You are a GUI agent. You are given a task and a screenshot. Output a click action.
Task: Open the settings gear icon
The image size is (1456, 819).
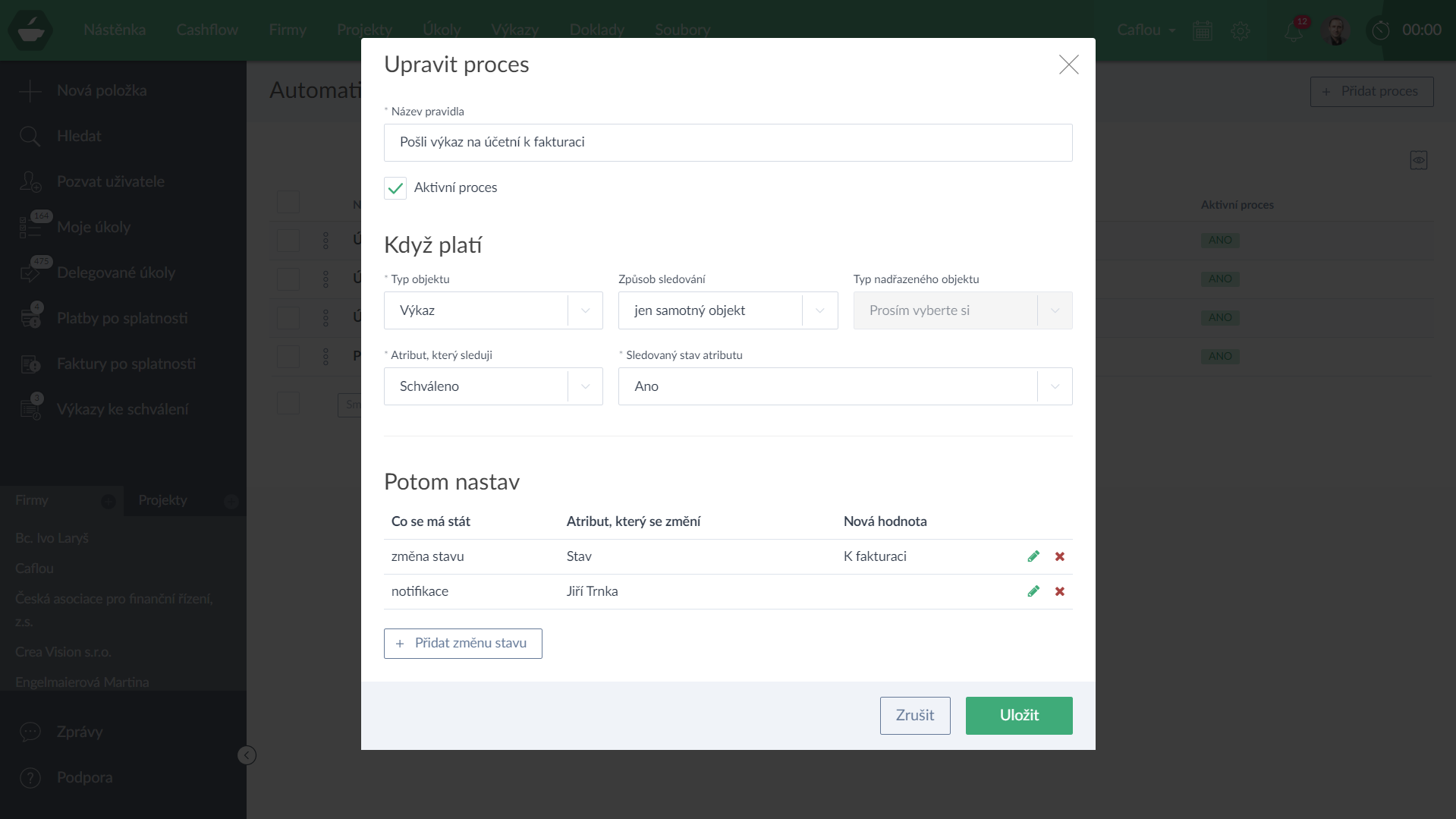click(1241, 31)
